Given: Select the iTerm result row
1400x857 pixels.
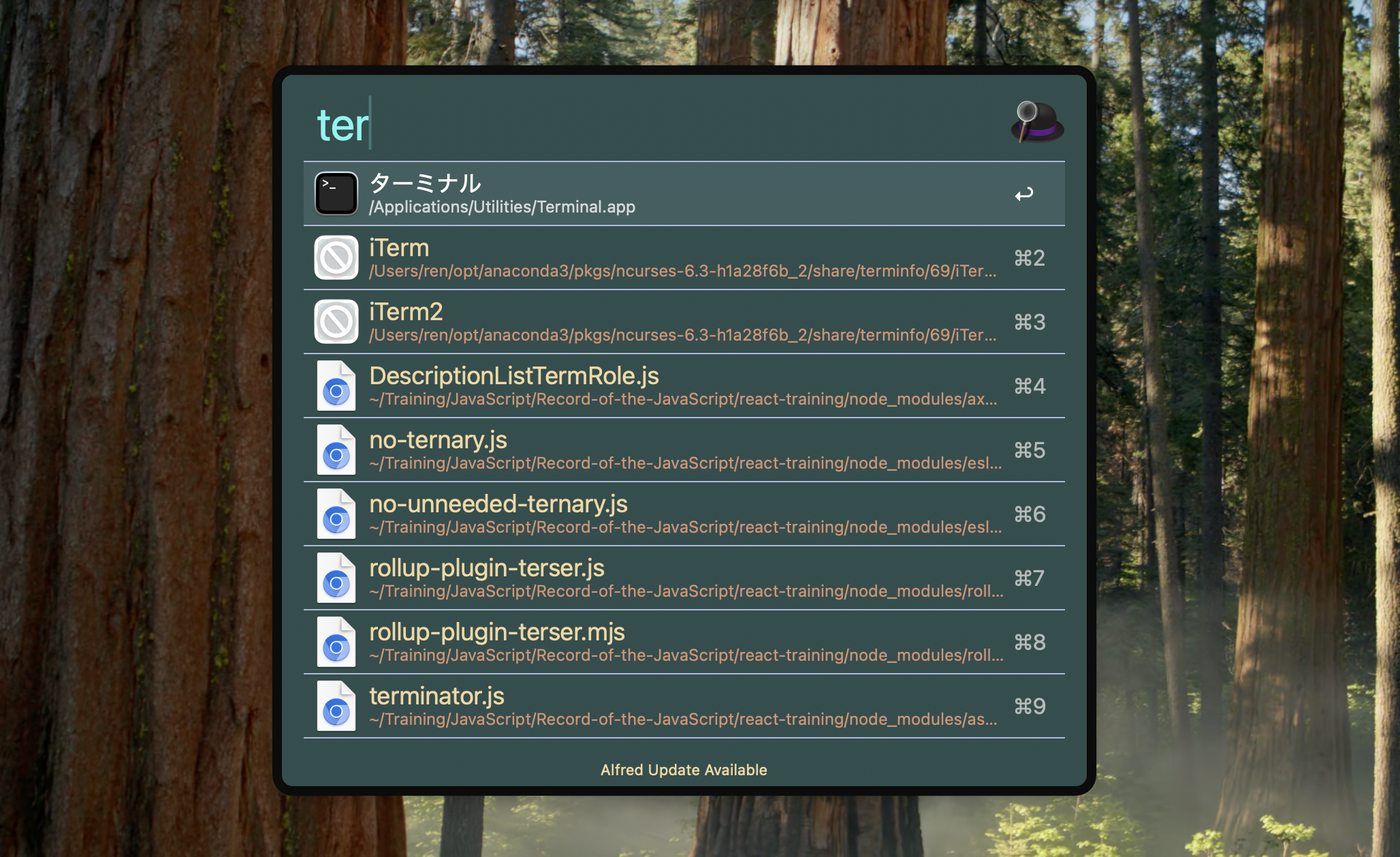Looking at the screenshot, I should click(613, 258).
